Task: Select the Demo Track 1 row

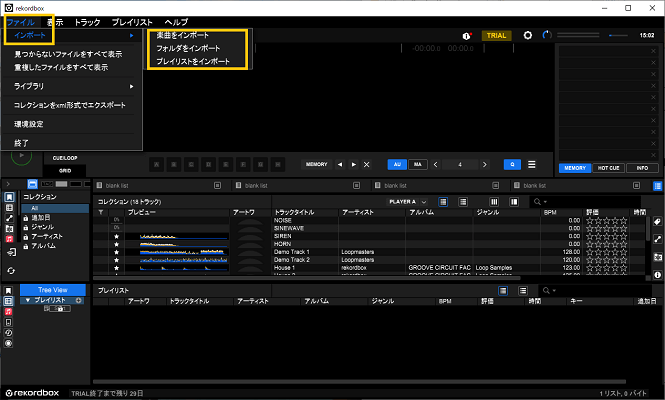Action: (371, 252)
